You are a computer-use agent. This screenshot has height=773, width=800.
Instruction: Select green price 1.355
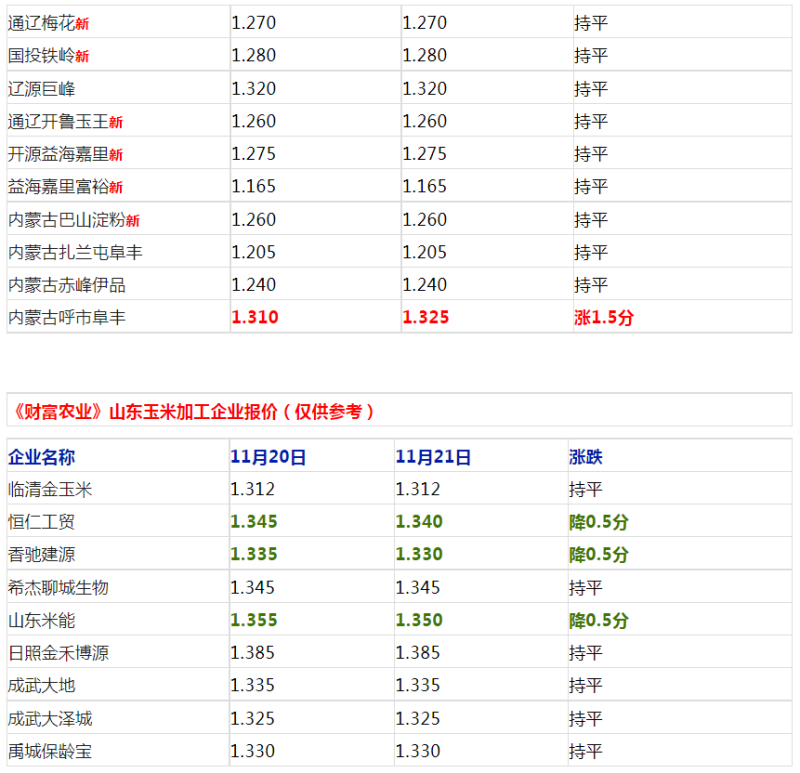(254, 620)
